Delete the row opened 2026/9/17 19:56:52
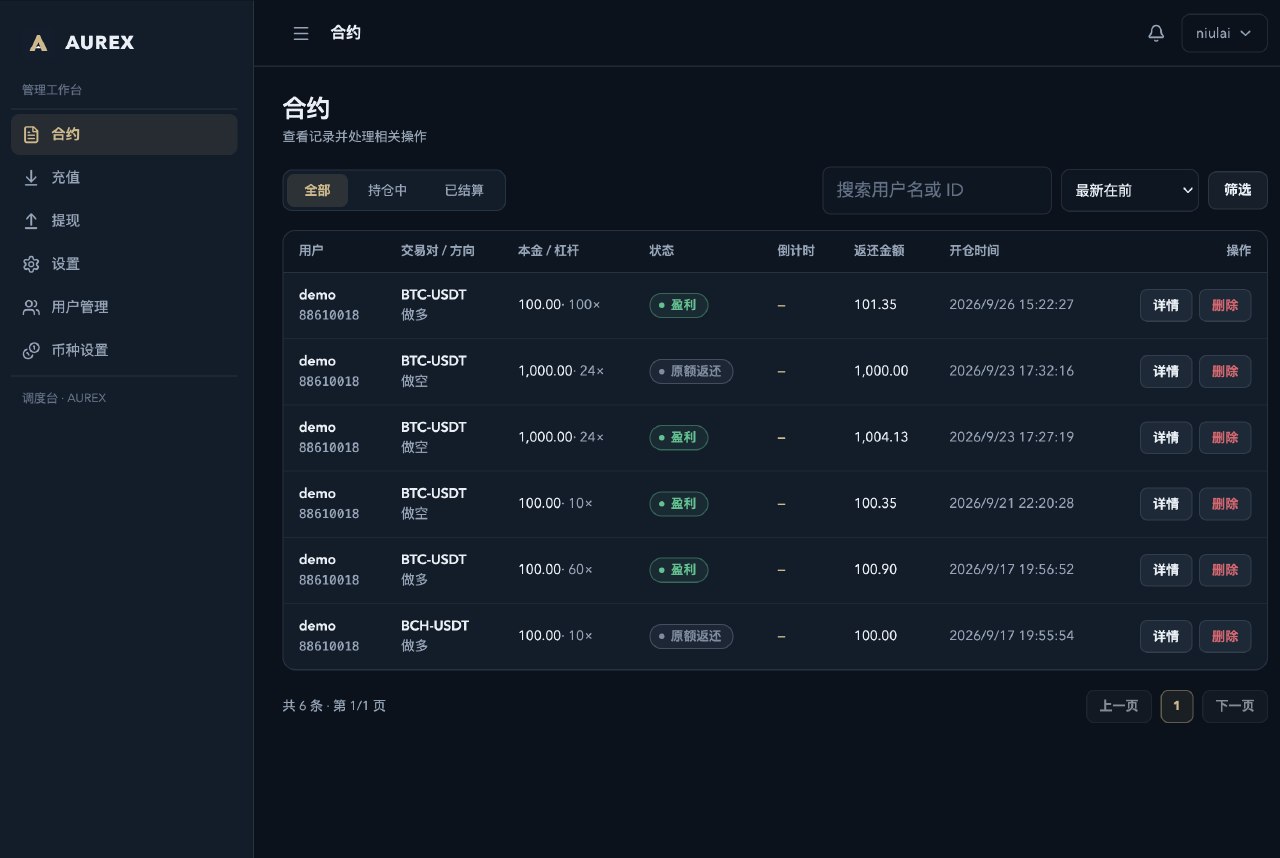The width and height of the screenshot is (1280, 858). (x=1225, y=570)
